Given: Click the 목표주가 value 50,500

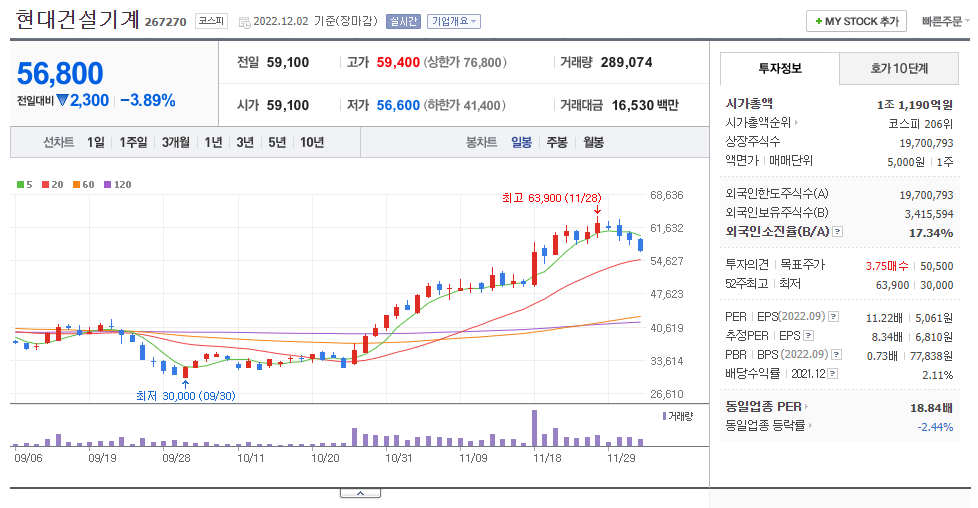Looking at the screenshot, I should (x=937, y=266).
